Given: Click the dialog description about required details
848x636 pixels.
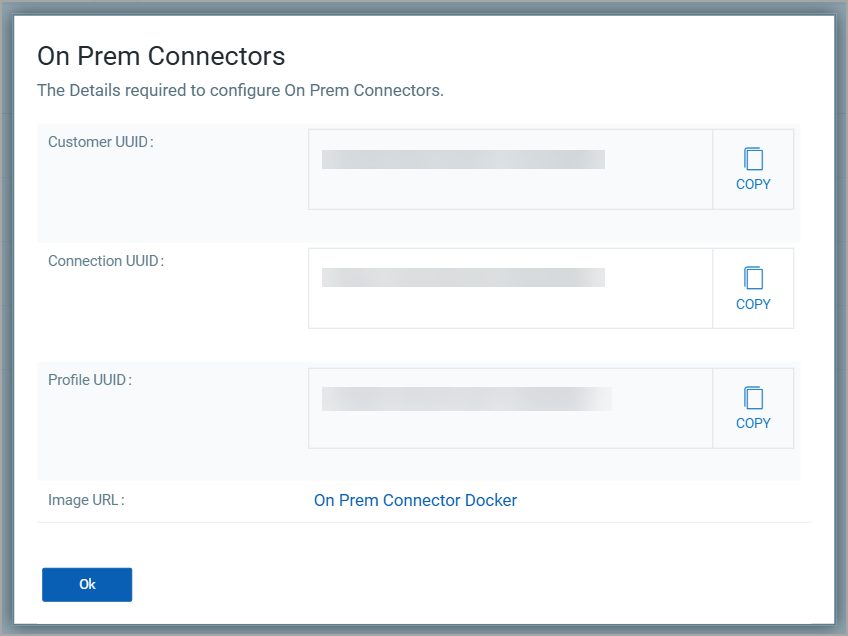Looking at the screenshot, I should [240, 91].
